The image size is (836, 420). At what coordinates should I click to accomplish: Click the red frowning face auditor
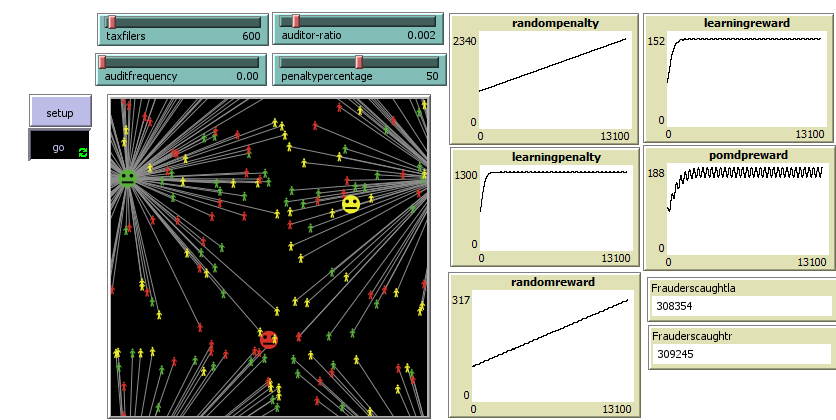[x=268, y=339]
